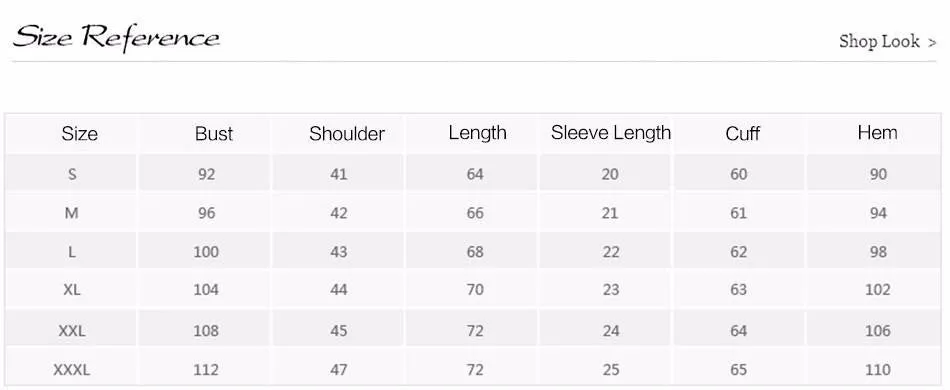Select the Hem column header
950x390 pixels.
tap(877, 133)
